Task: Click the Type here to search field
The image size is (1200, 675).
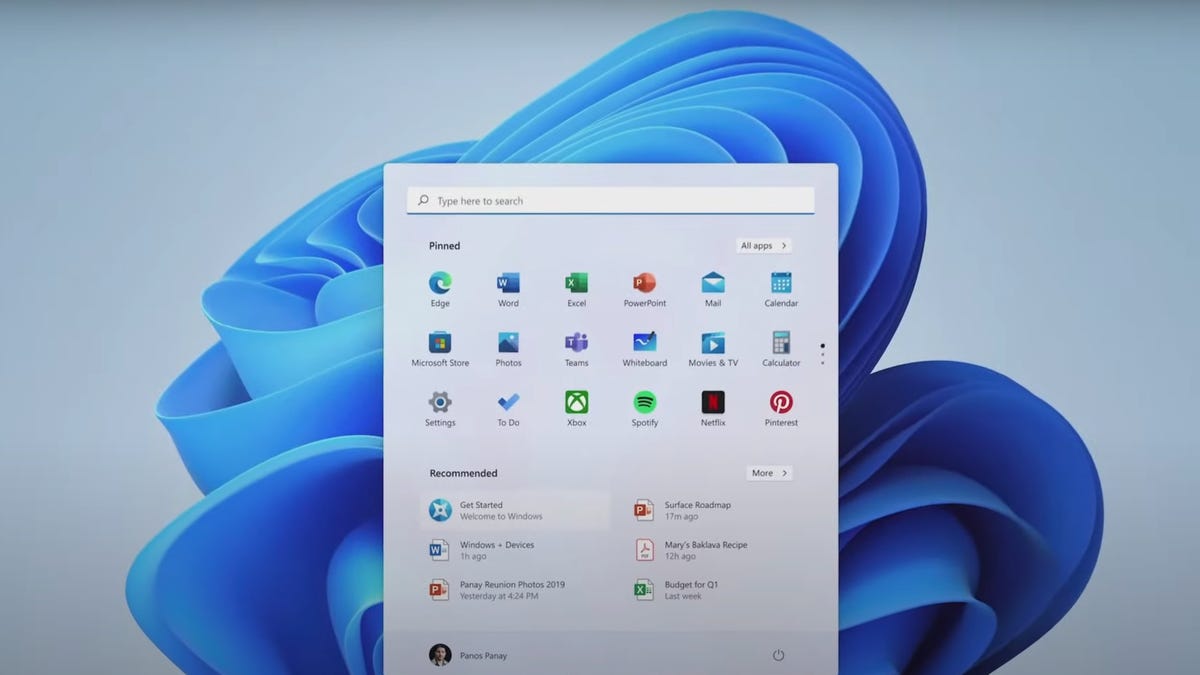Action: (610, 201)
